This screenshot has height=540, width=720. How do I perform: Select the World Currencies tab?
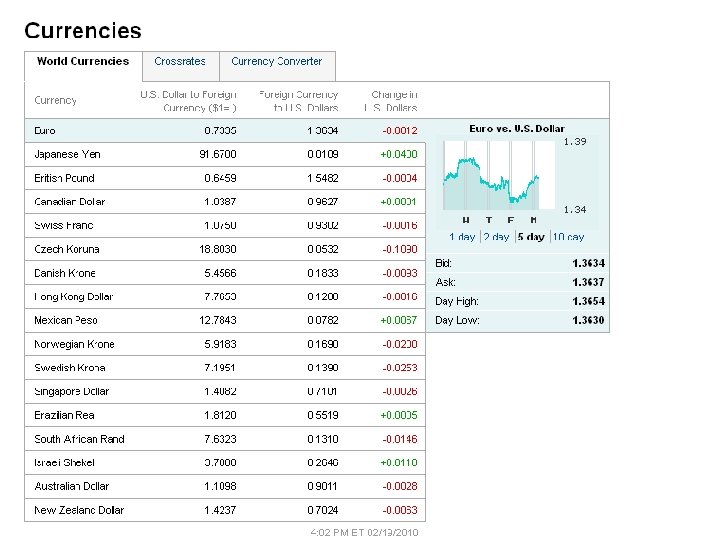[x=83, y=62]
